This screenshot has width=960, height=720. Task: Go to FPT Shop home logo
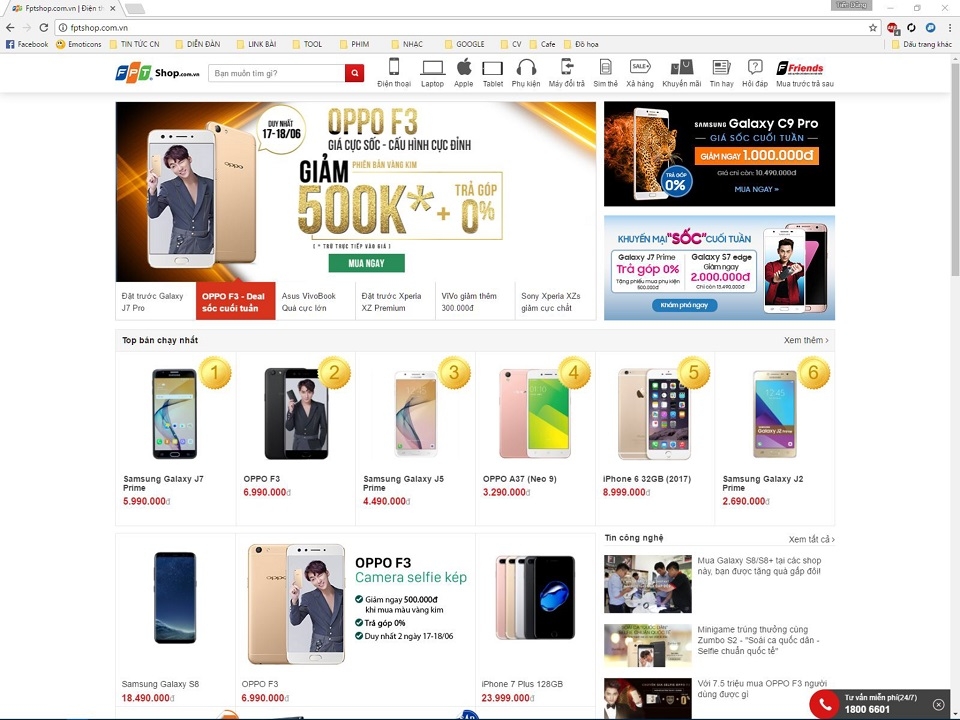point(157,73)
